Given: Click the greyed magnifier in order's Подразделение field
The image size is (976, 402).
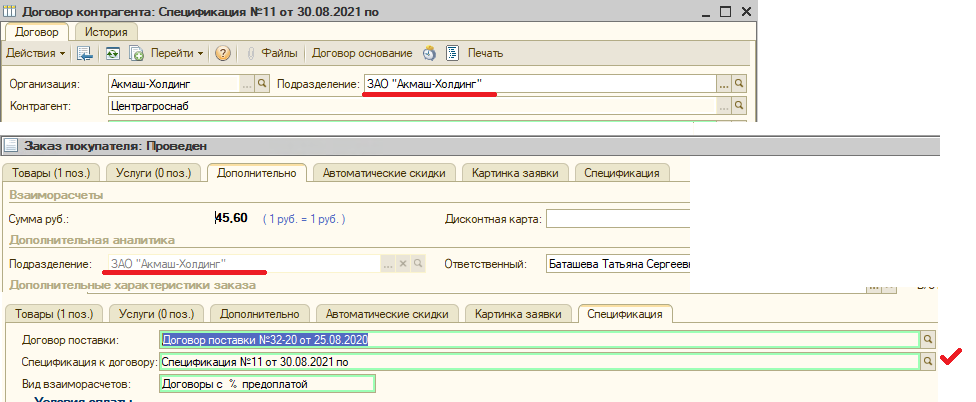Looking at the screenshot, I should (418, 264).
